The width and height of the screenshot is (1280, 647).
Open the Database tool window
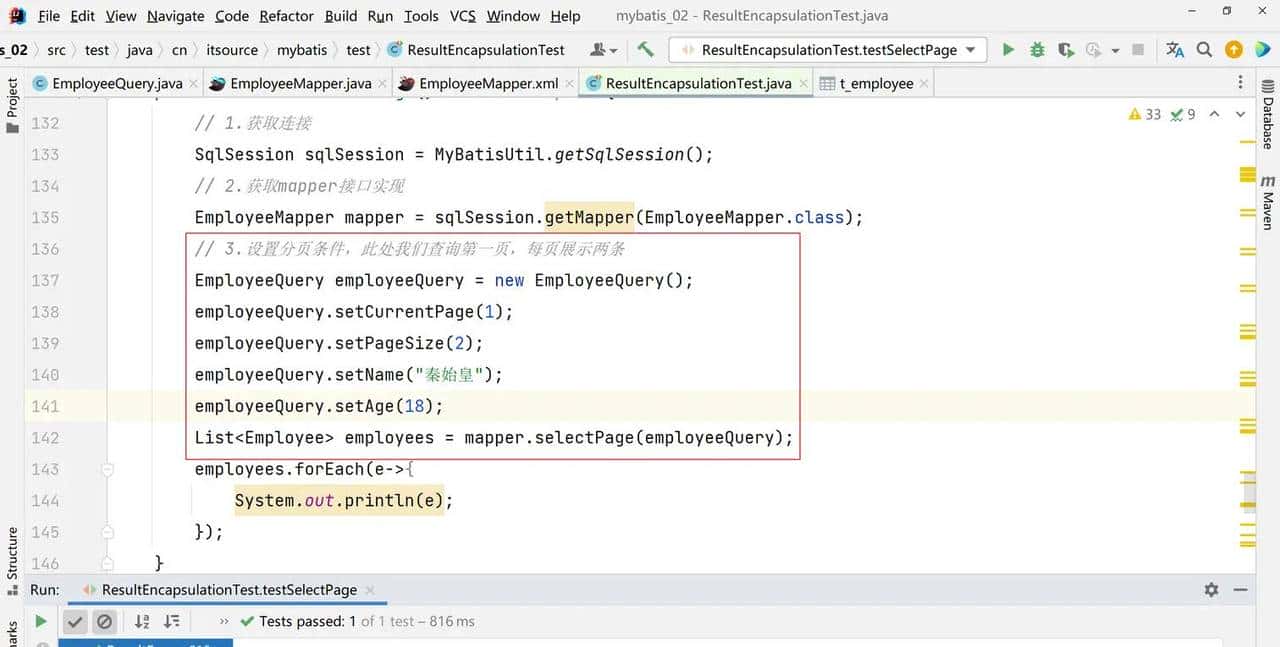pyautogui.click(x=1268, y=123)
